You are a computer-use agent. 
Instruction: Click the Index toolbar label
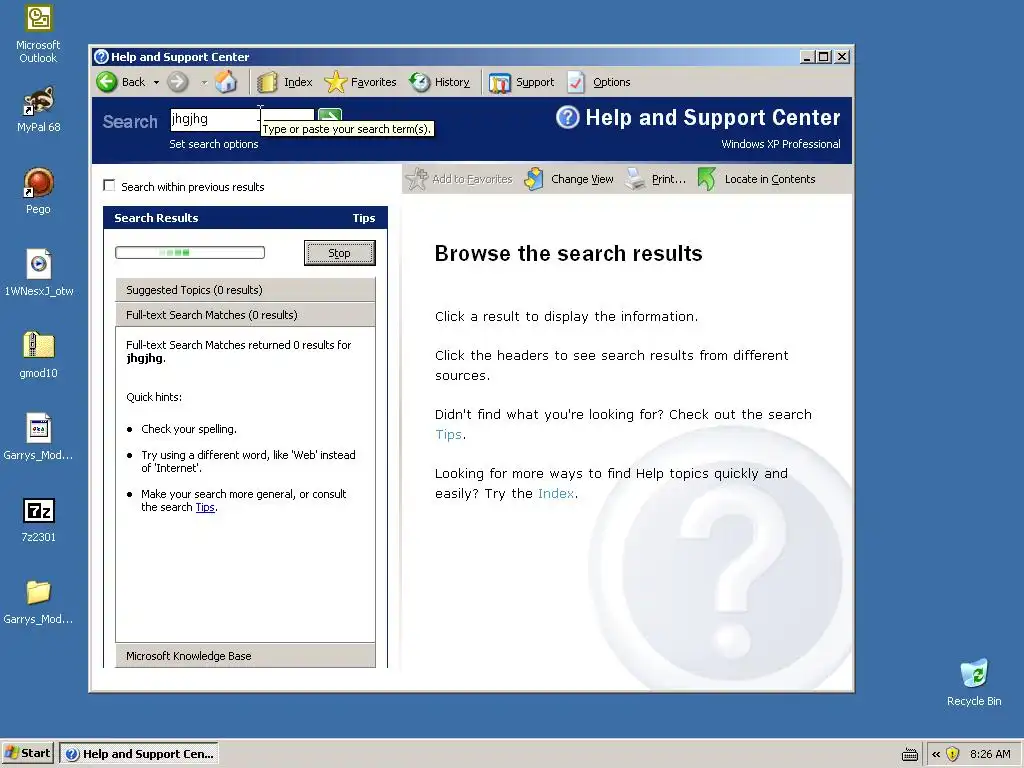[298, 82]
